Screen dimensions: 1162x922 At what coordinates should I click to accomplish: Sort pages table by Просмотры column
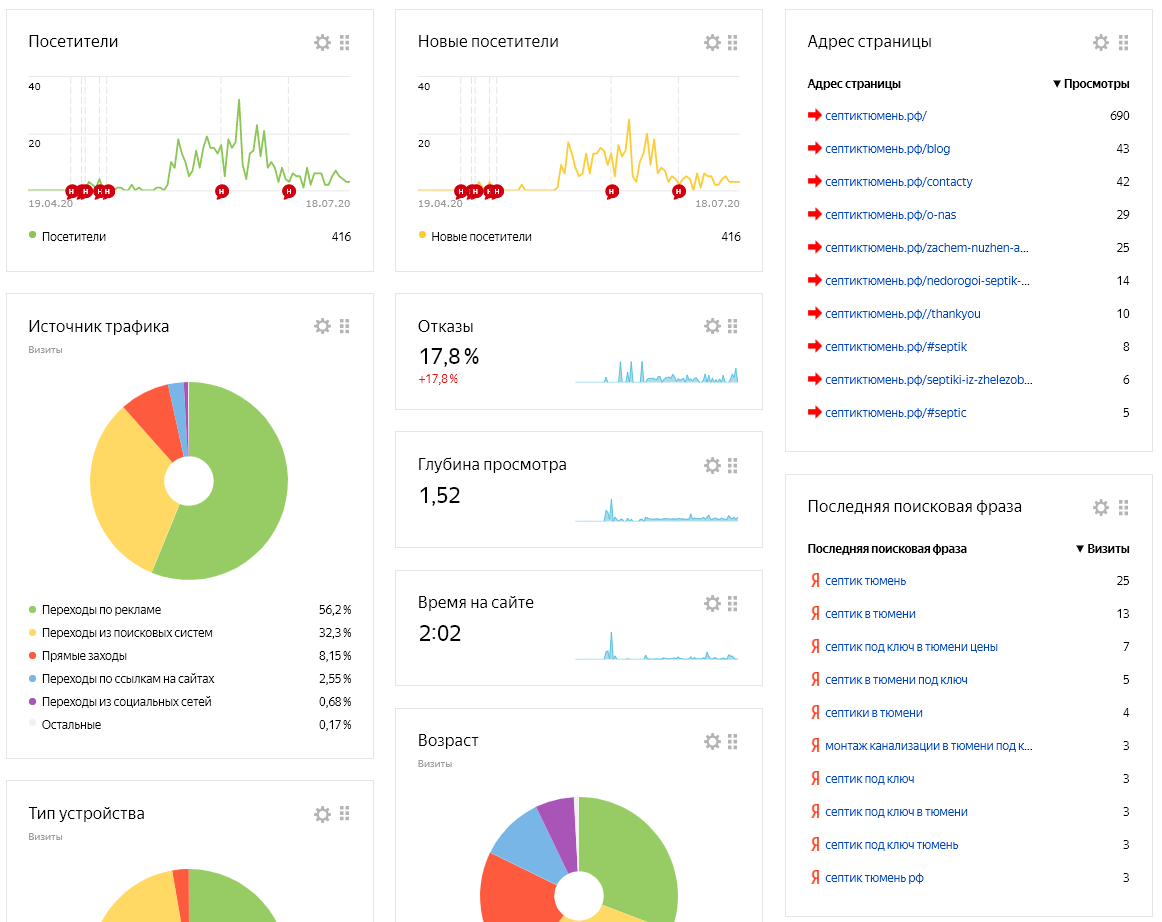[x=1091, y=84]
